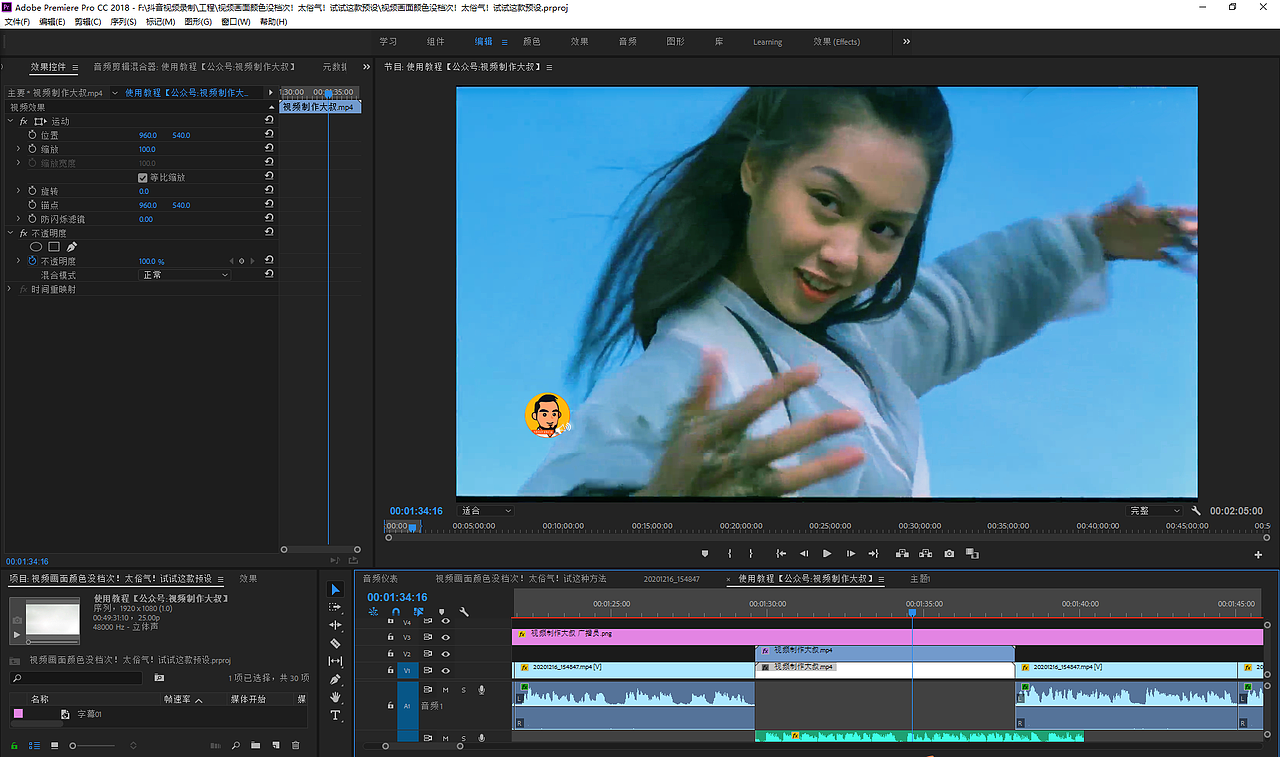Click the New Item icon in Project panel
Image resolution: width=1280 pixels, height=757 pixels.
(x=275, y=745)
